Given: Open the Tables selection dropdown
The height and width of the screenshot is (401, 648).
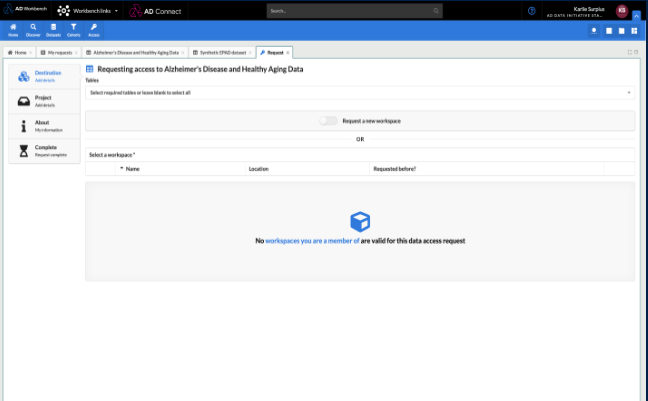Looking at the screenshot, I should click(360, 93).
